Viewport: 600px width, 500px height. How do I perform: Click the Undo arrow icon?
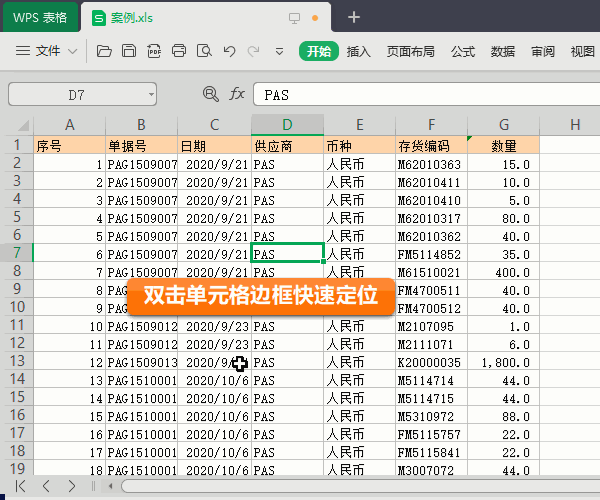[229, 51]
